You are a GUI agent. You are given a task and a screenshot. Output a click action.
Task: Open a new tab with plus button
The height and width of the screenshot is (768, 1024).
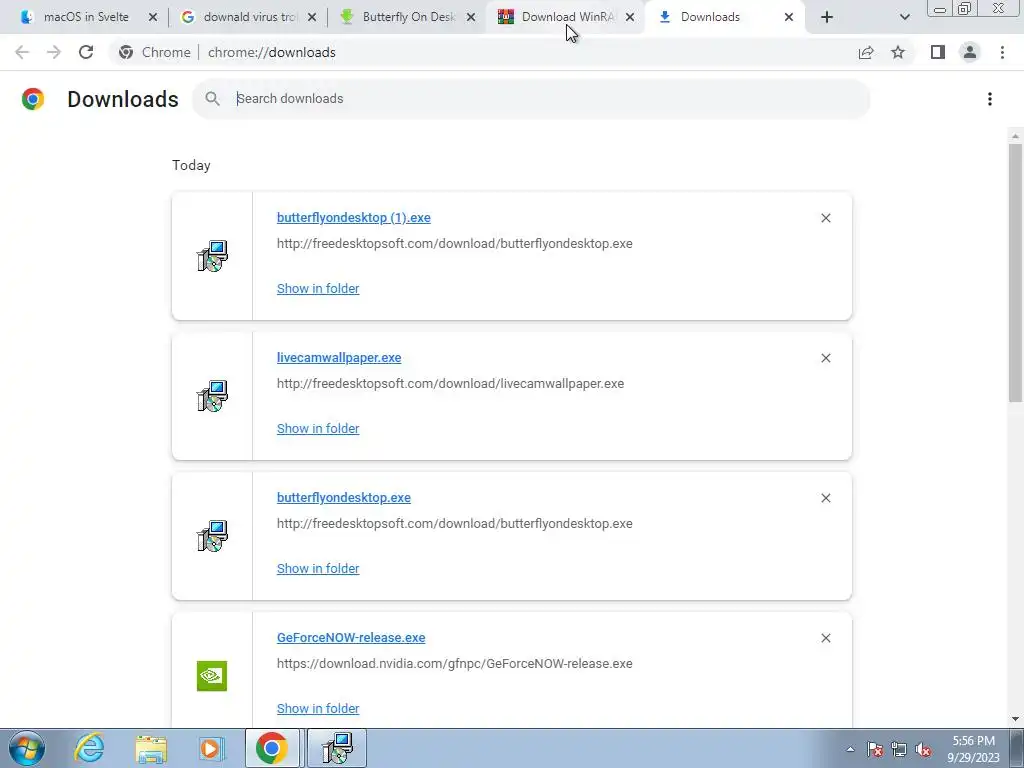pyautogui.click(x=827, y=17)
